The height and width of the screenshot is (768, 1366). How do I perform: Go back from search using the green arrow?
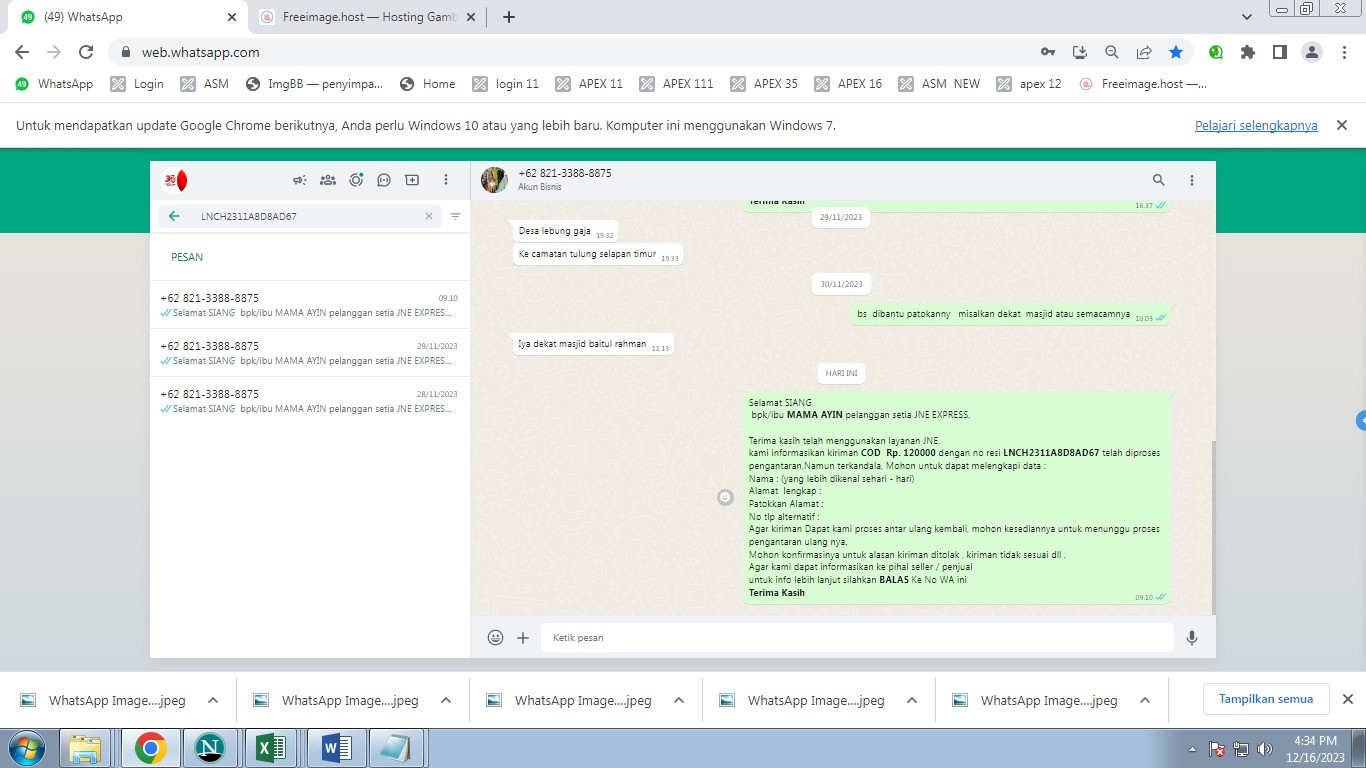(174, 216)
